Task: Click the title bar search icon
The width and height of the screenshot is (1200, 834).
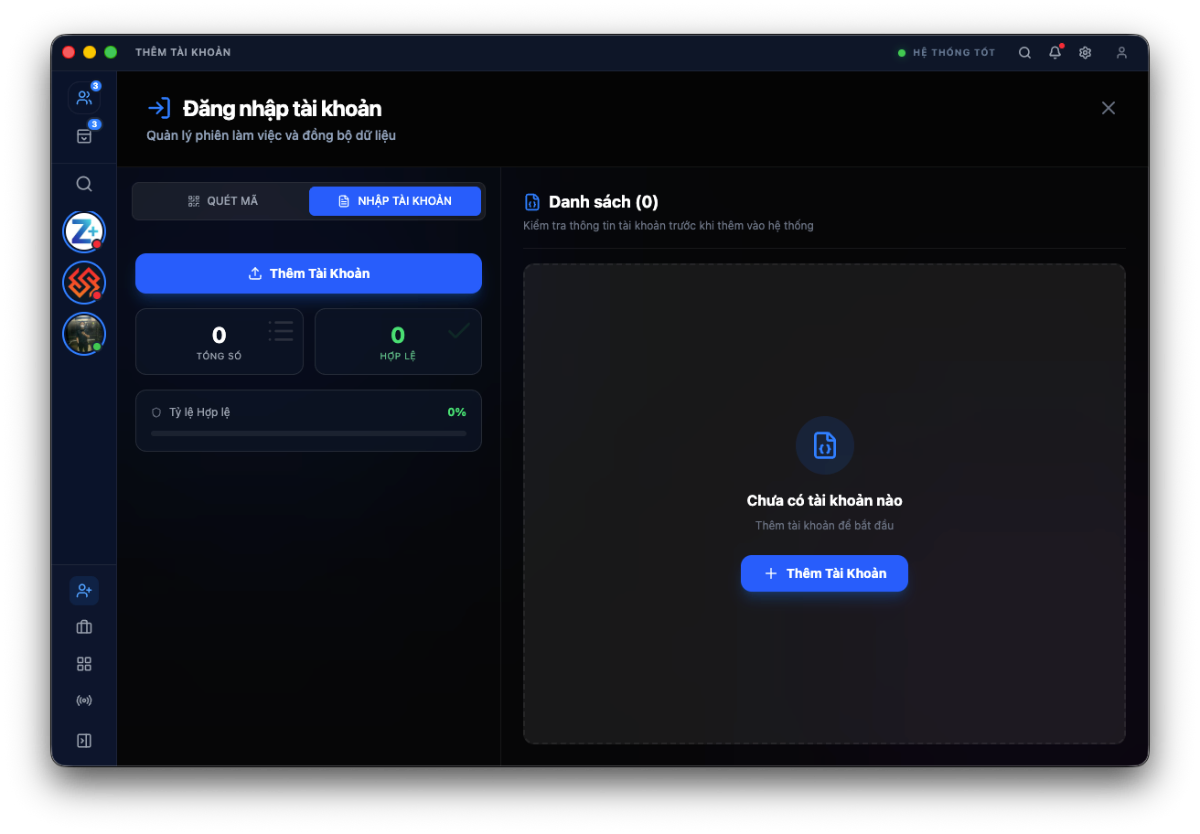Action: pos(1025,53)
